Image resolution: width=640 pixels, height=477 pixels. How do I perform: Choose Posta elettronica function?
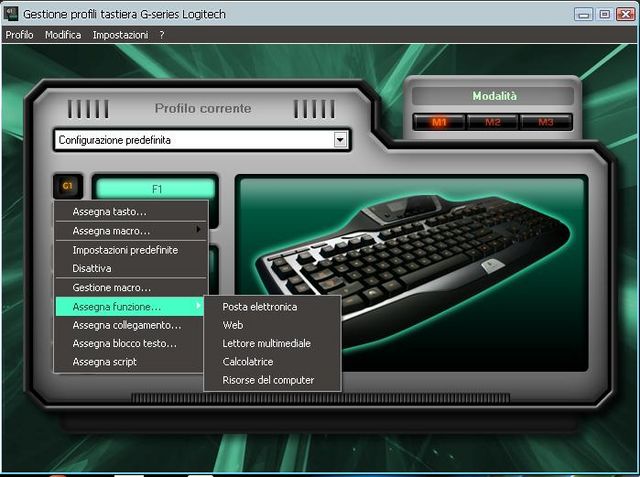[x=260, y=307]
